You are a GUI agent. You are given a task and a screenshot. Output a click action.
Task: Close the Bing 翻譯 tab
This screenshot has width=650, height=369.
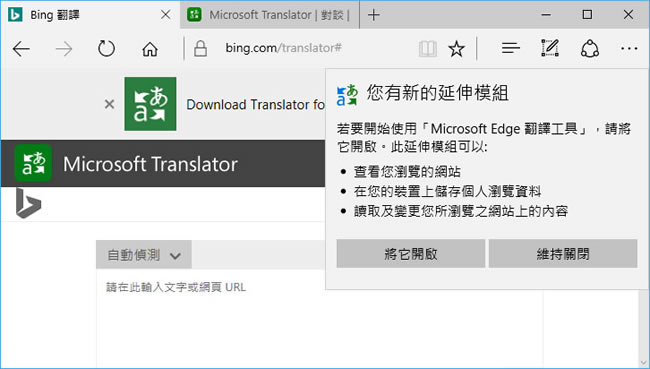tap(165, 15)
